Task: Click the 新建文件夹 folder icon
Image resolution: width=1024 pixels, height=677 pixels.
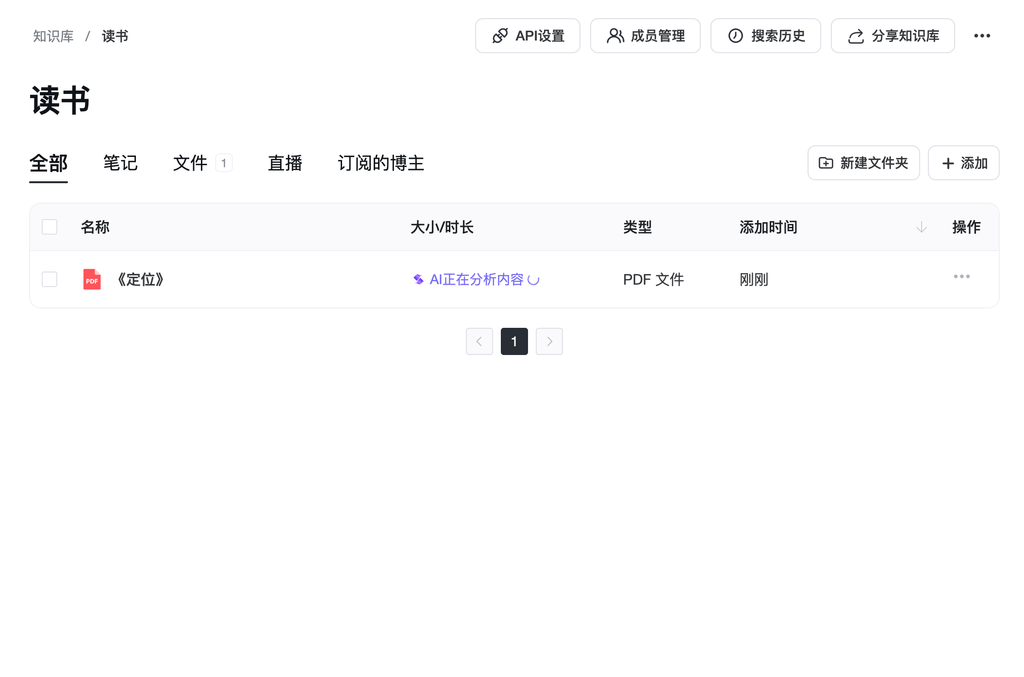Action: coord(826,163)
